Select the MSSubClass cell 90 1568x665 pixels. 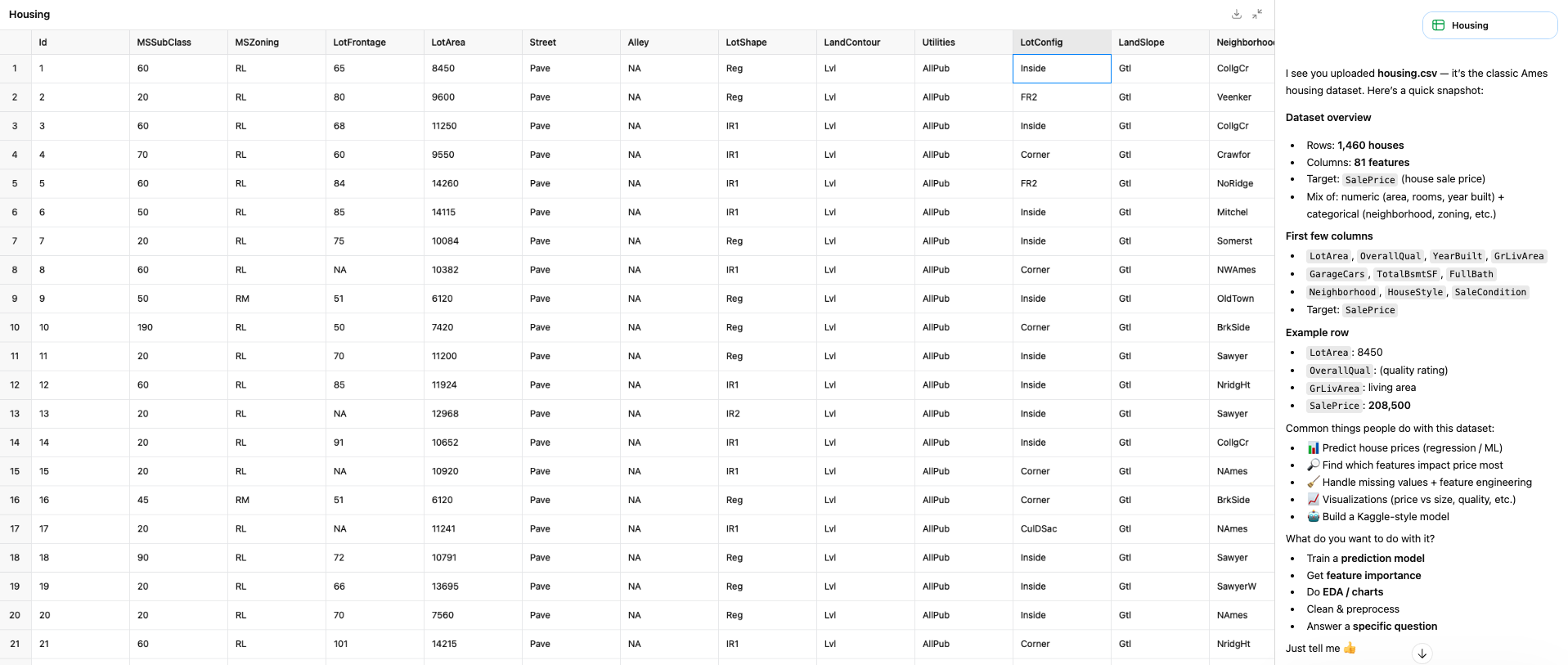click(178, 558)
